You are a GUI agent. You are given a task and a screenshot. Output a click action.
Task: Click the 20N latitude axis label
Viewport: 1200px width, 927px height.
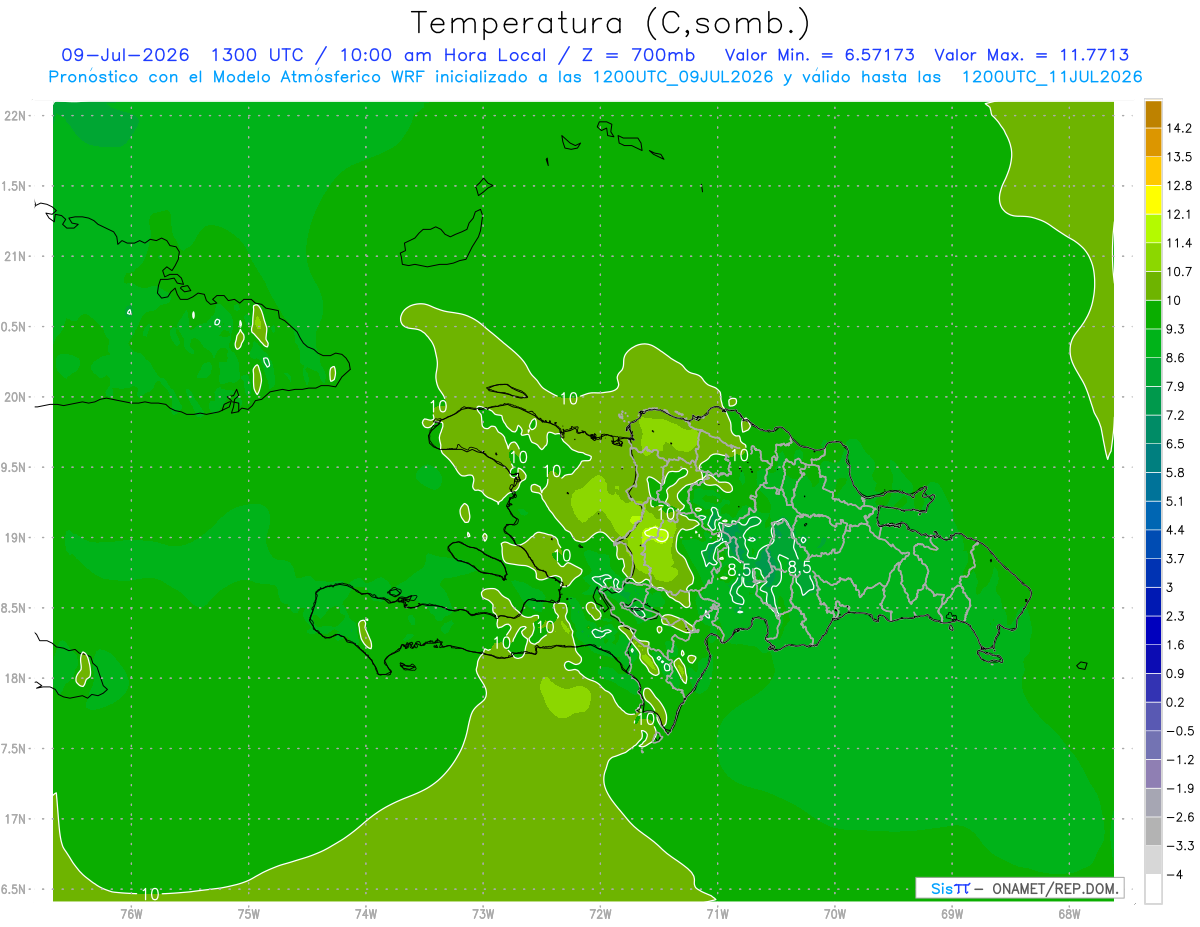tap(16, 397)
